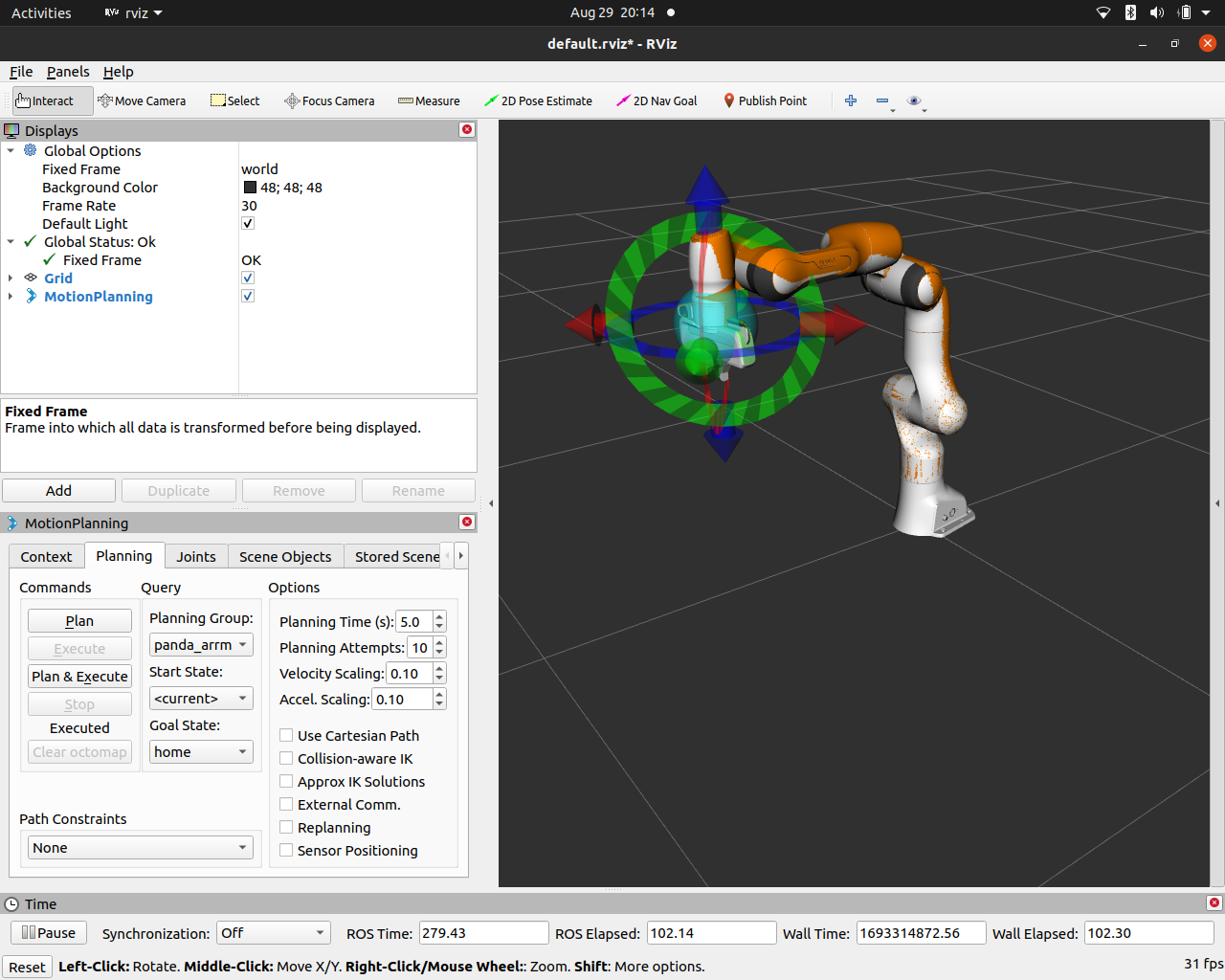Image resolution: width=1225 pixels, height=980 pixels.
Task: Close the MotionPlanning panel
Action: pyautogui.click(x=467, y=523)
